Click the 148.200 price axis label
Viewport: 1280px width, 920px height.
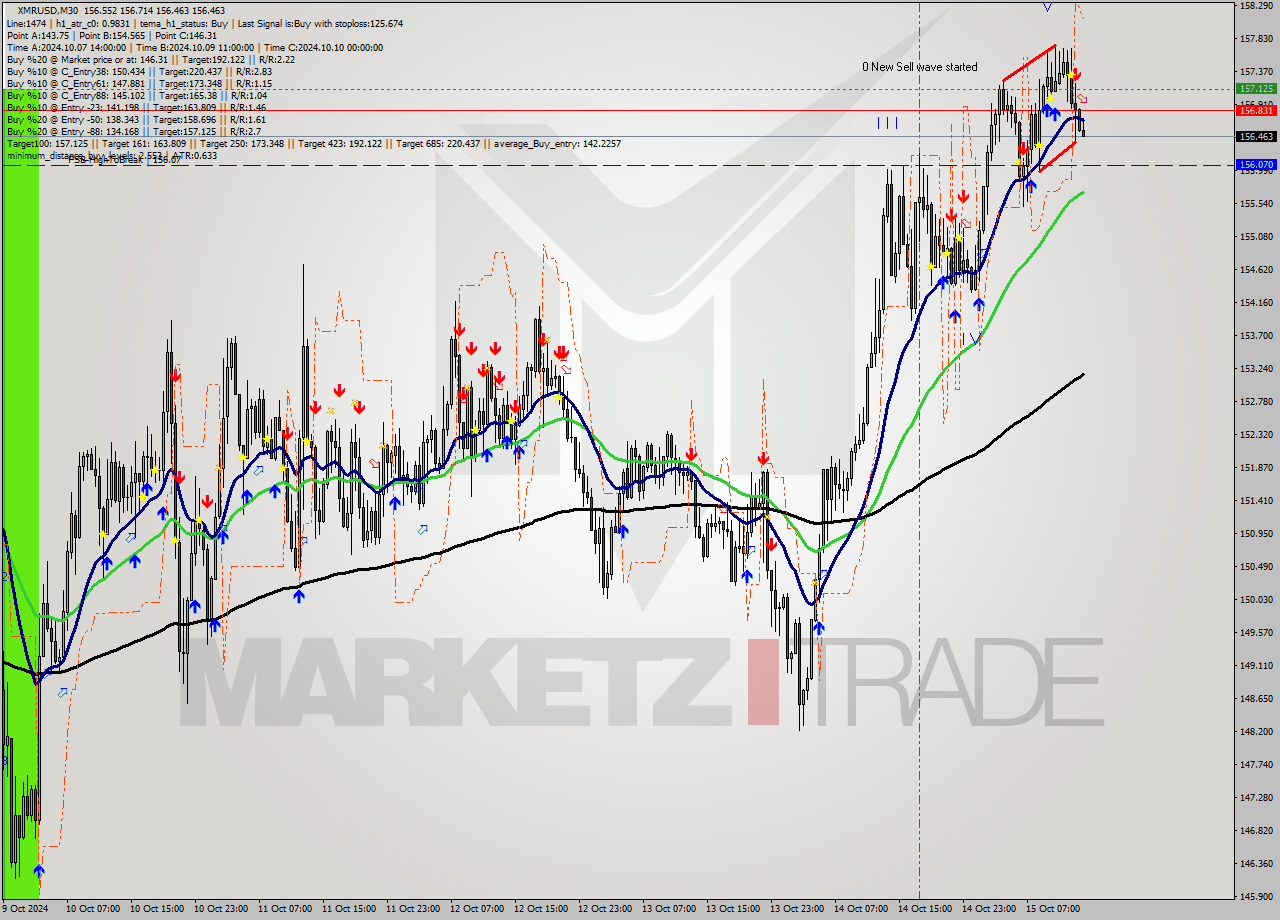[x=1255, y=731]
